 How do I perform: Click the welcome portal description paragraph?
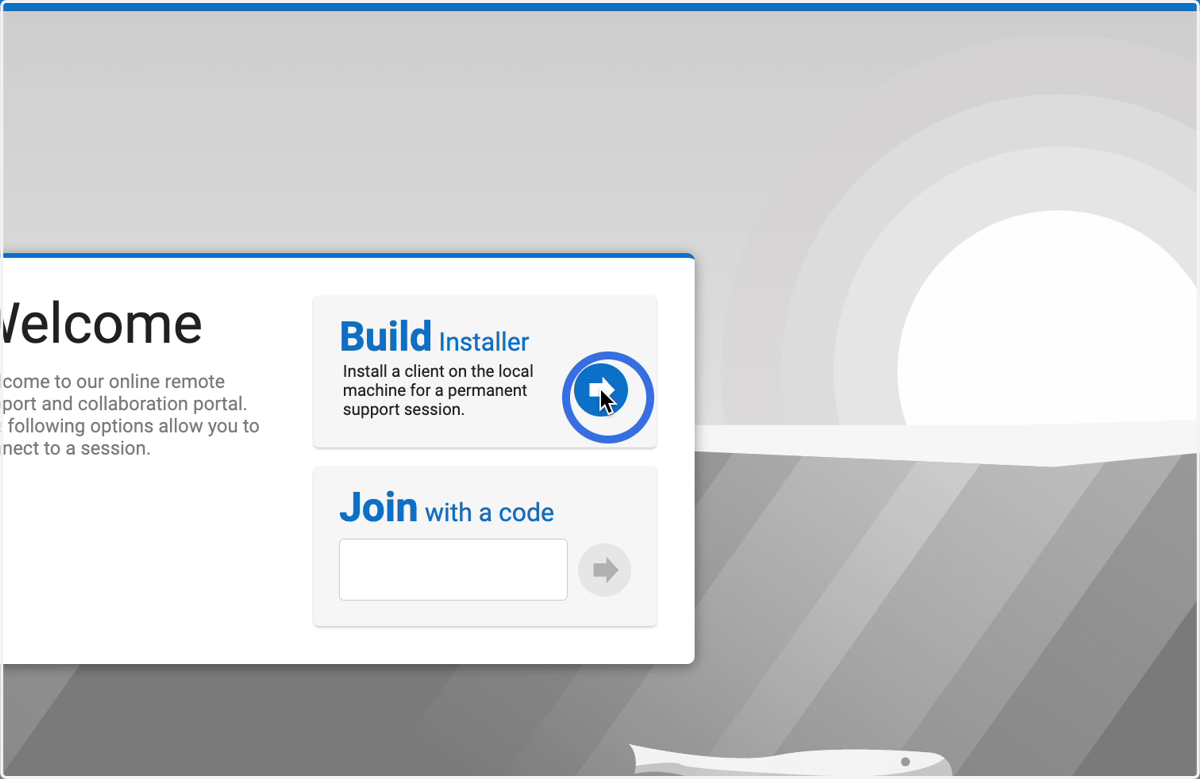point(129,415)
